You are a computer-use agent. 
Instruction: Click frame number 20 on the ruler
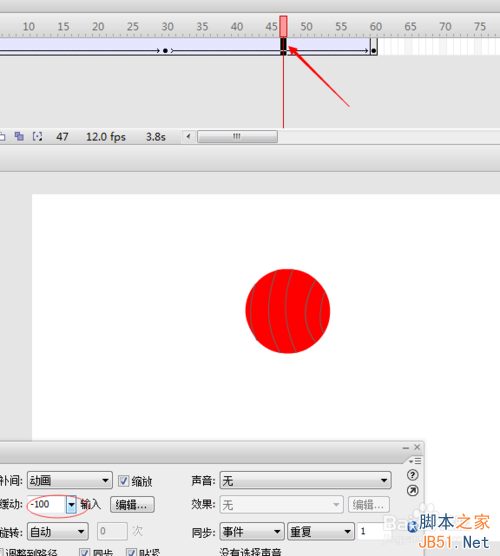tap(98, 26)
